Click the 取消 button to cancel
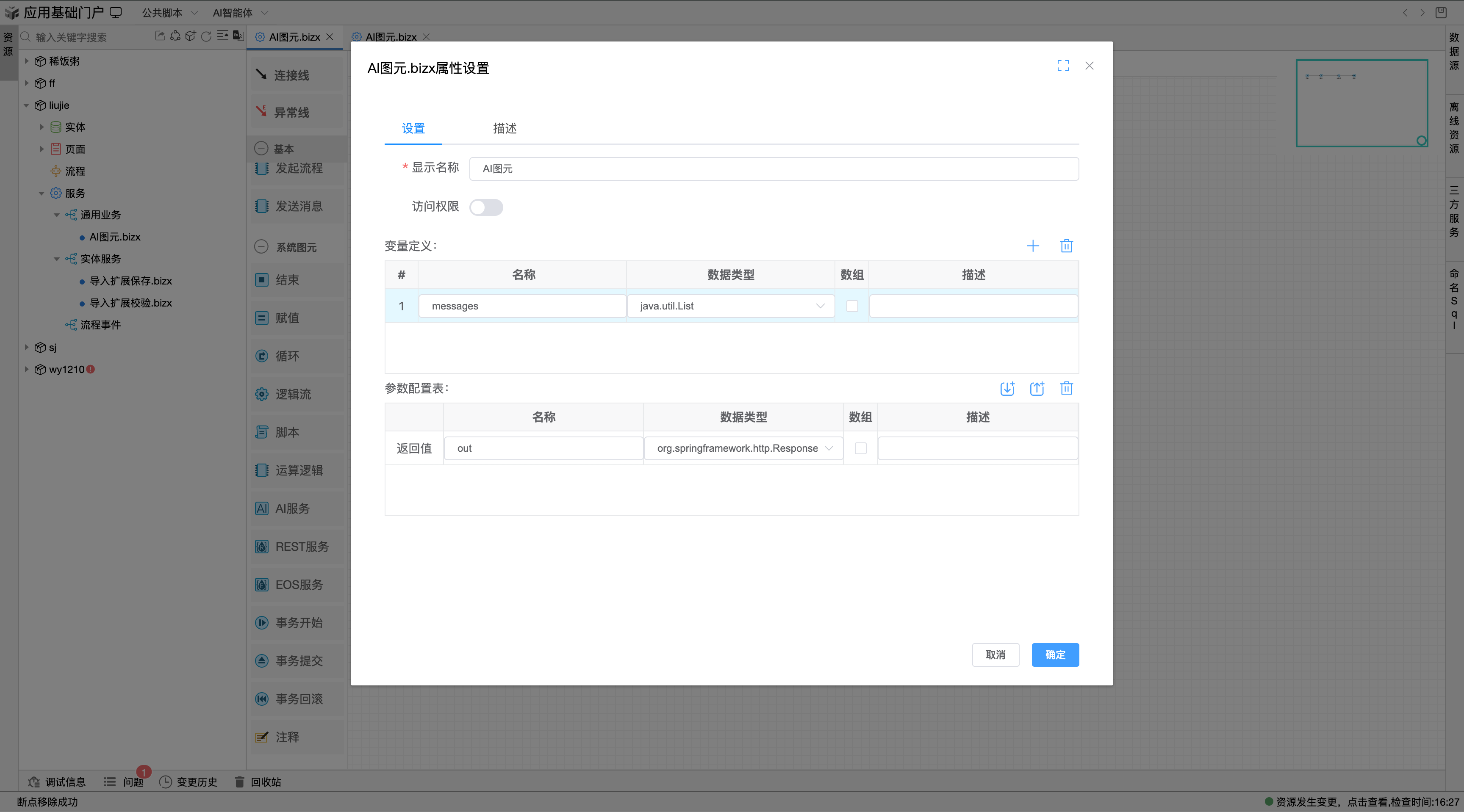The width and height of the screenshot is (1464, 812). click(x=996, y=655)
